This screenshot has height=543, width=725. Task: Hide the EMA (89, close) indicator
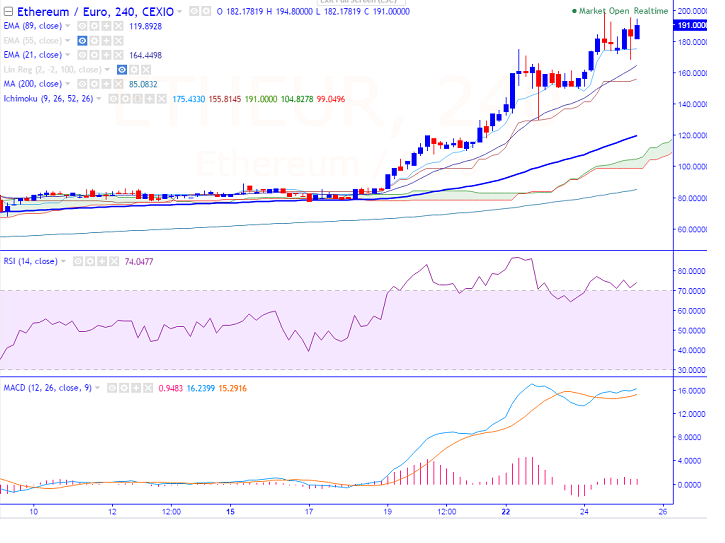pyautogui.click(x=82, y=26)
